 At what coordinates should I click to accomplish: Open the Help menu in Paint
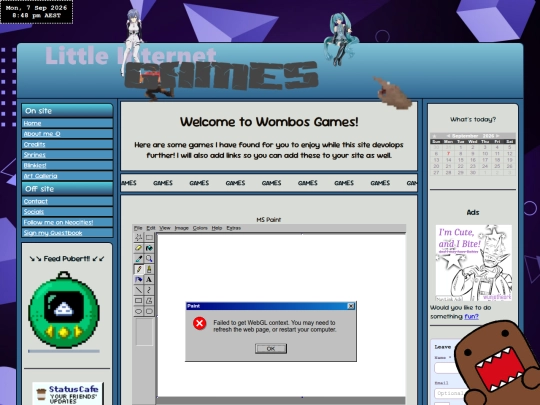tap(217, 228)
